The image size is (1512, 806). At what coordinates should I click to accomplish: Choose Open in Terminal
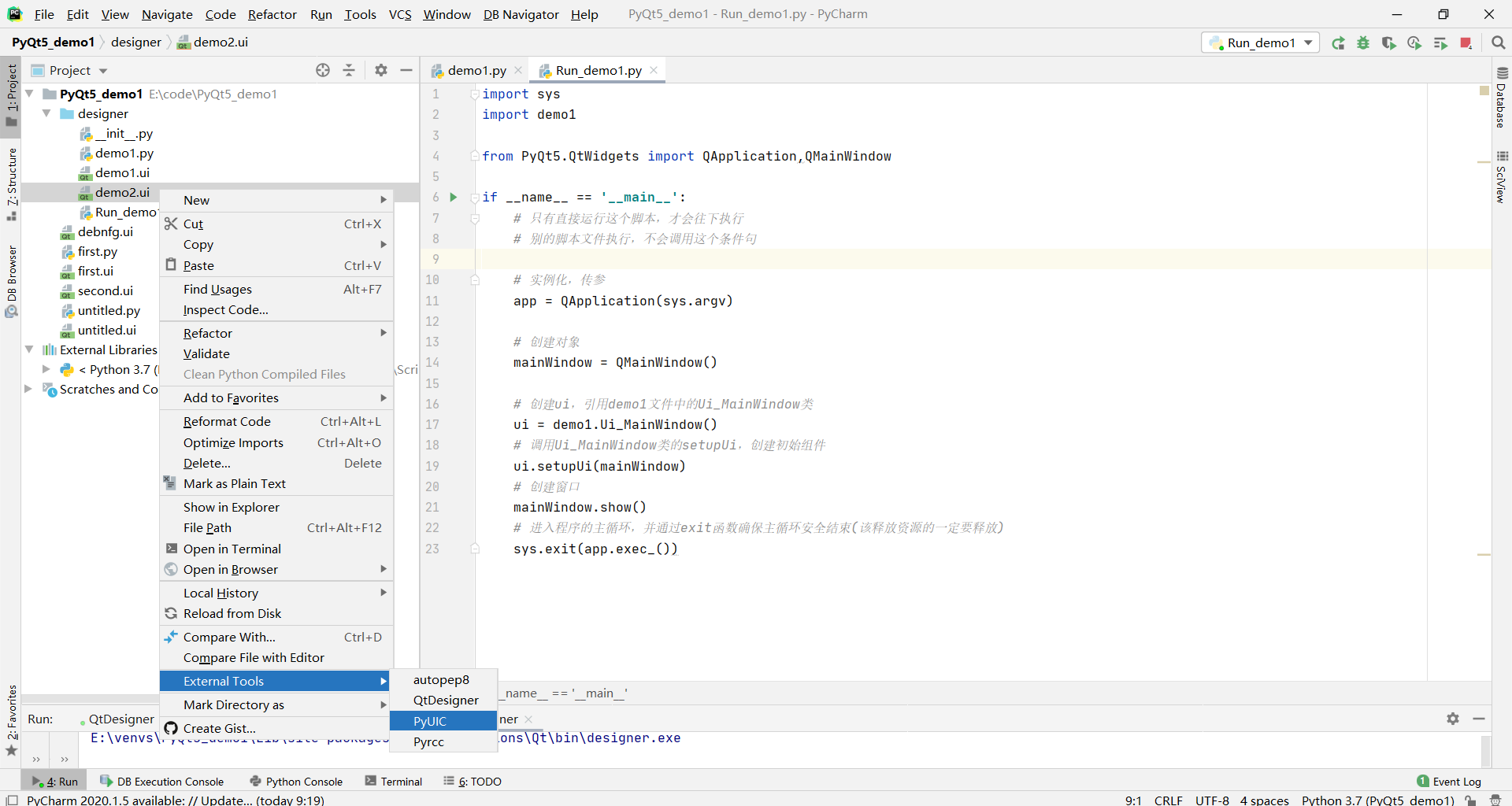click(x=276, y=549)
